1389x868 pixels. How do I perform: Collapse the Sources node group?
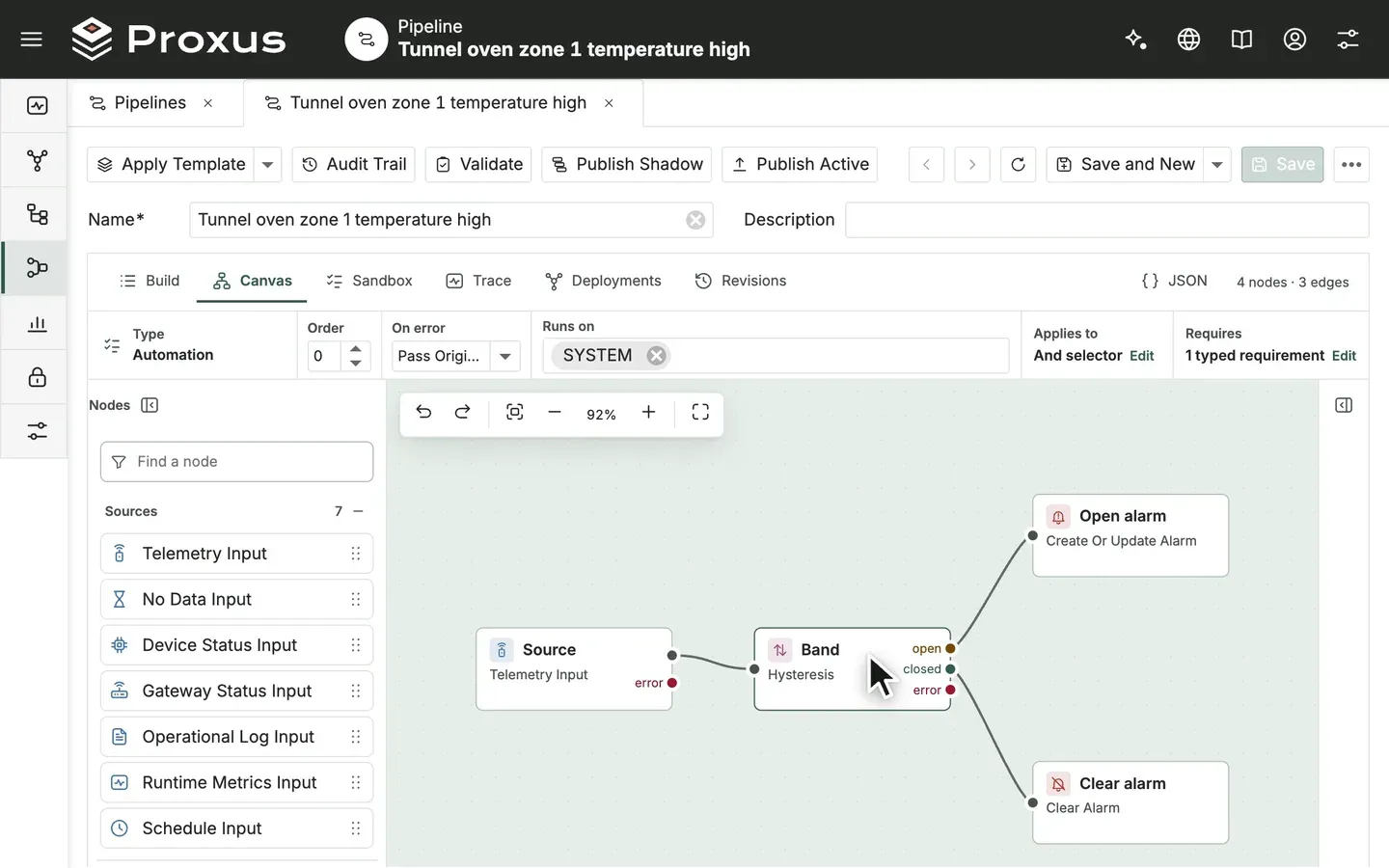click(359, 511)
